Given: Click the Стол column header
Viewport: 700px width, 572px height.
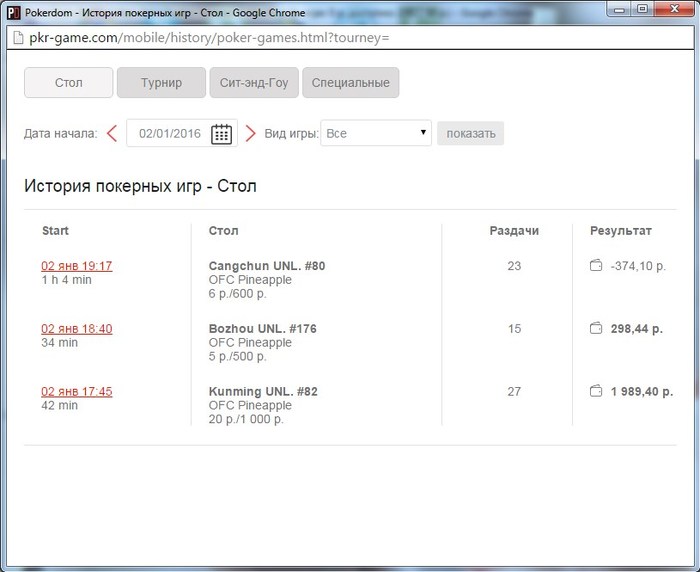Looking at the screenshot, I should tap(224, 231).
